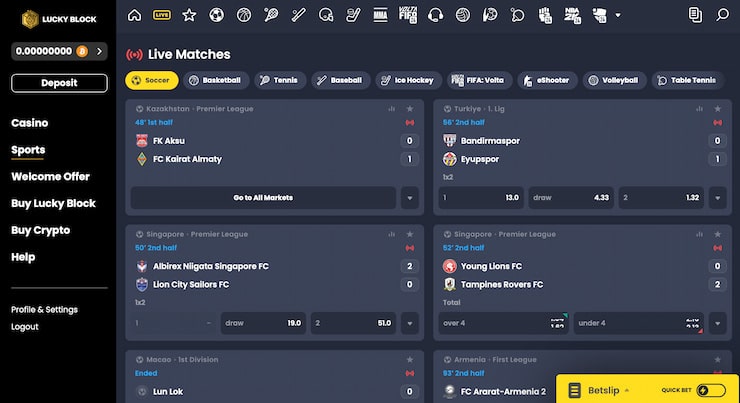Open the fist fighting game icon
This screenshot has width=740, height=403.
tap(545, 15)
